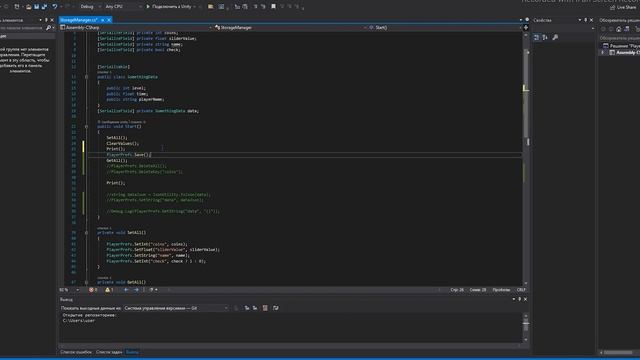
Task: Click the Solution Explorer search field
Action: tap(620, 38)
